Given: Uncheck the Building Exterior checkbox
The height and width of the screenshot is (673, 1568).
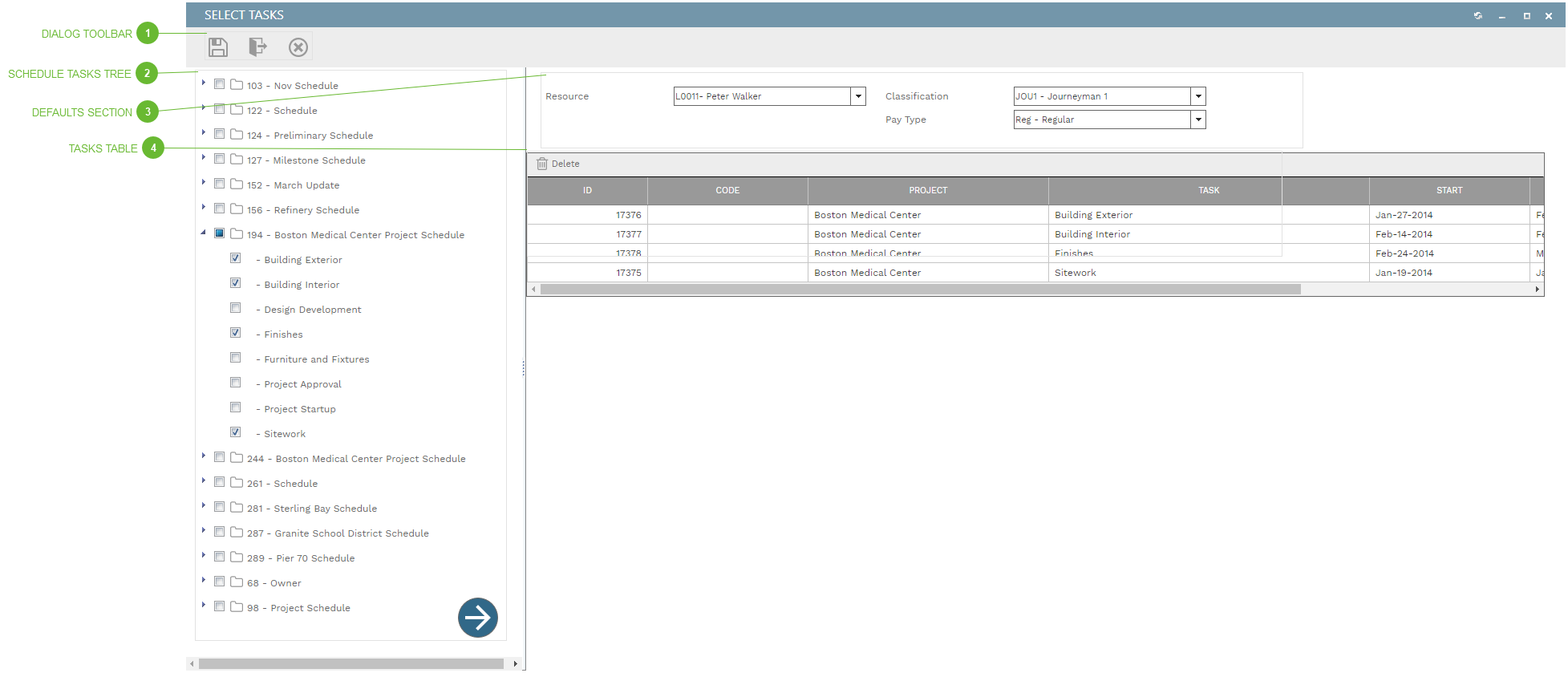Looking at the screenshot, I should pyautogui.click(x=236, y=258).
